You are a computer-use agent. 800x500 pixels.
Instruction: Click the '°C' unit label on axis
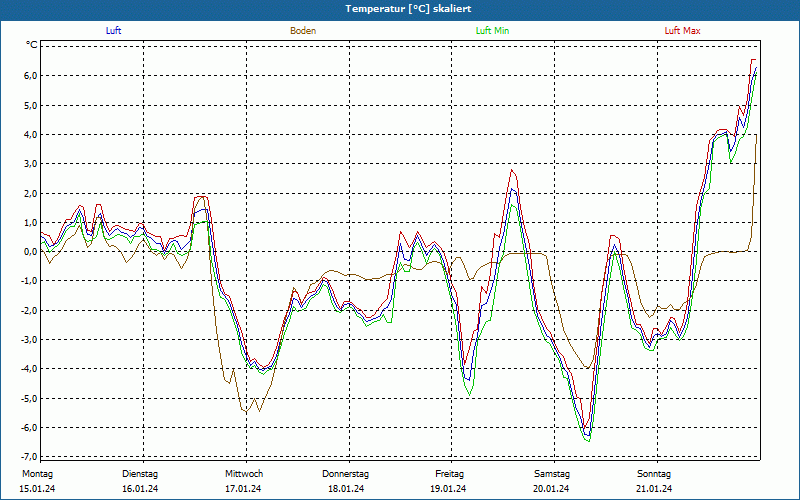coord(32,45)
